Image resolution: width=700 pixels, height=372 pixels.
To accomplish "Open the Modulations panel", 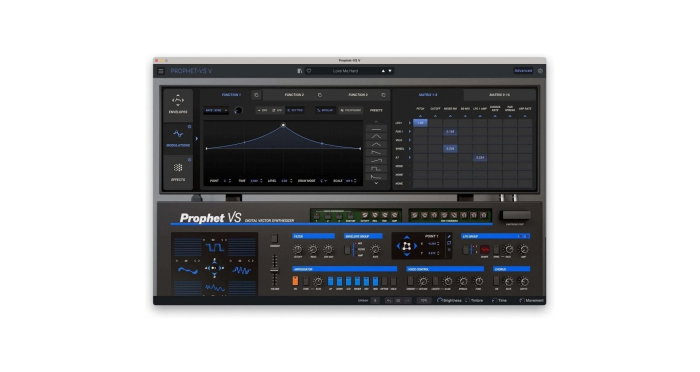I will (x=178, y=138).
